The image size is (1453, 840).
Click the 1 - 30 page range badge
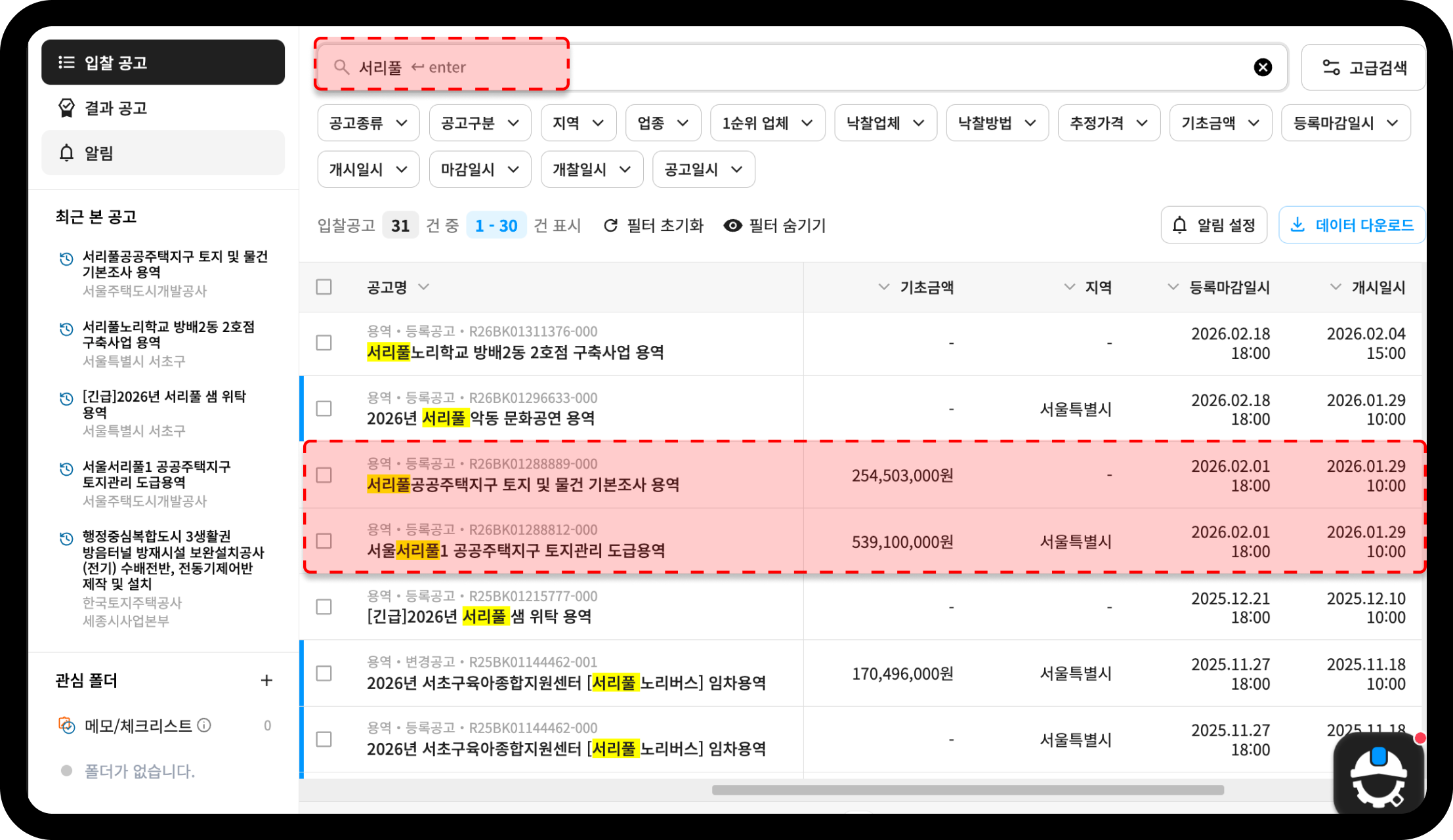pyautogui.click(x=496, y=225)
